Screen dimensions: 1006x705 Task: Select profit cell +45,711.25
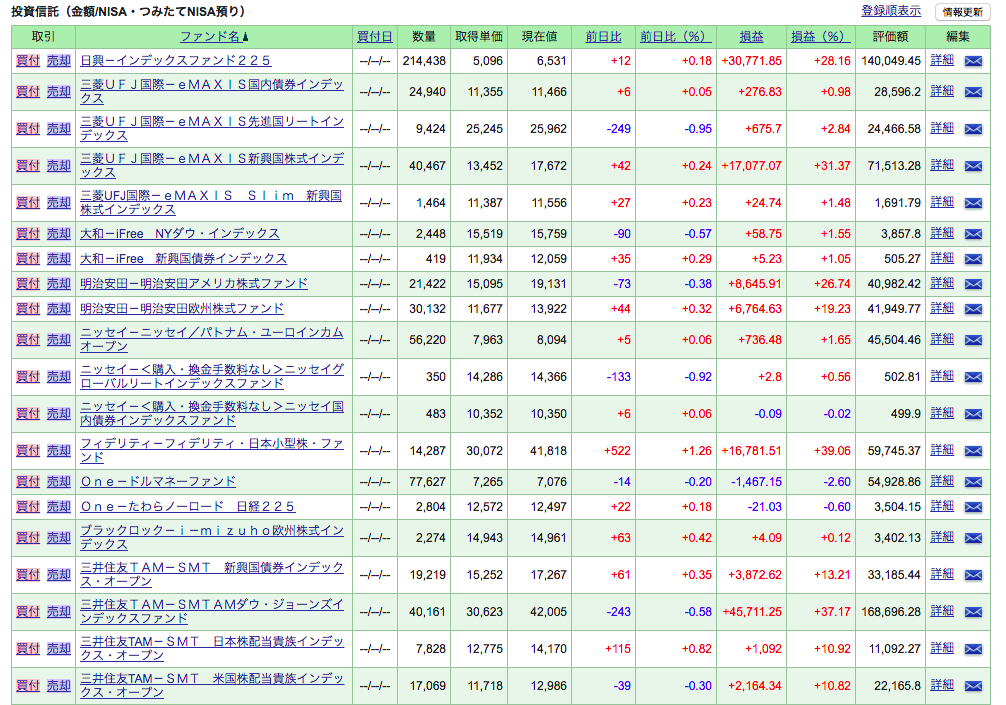pyautogui.click(x=751, y=612)
